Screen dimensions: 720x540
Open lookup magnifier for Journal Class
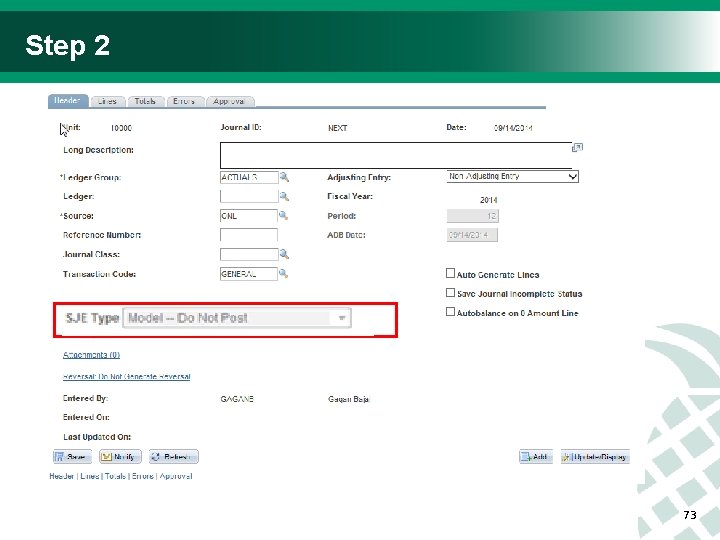[284, 254]
